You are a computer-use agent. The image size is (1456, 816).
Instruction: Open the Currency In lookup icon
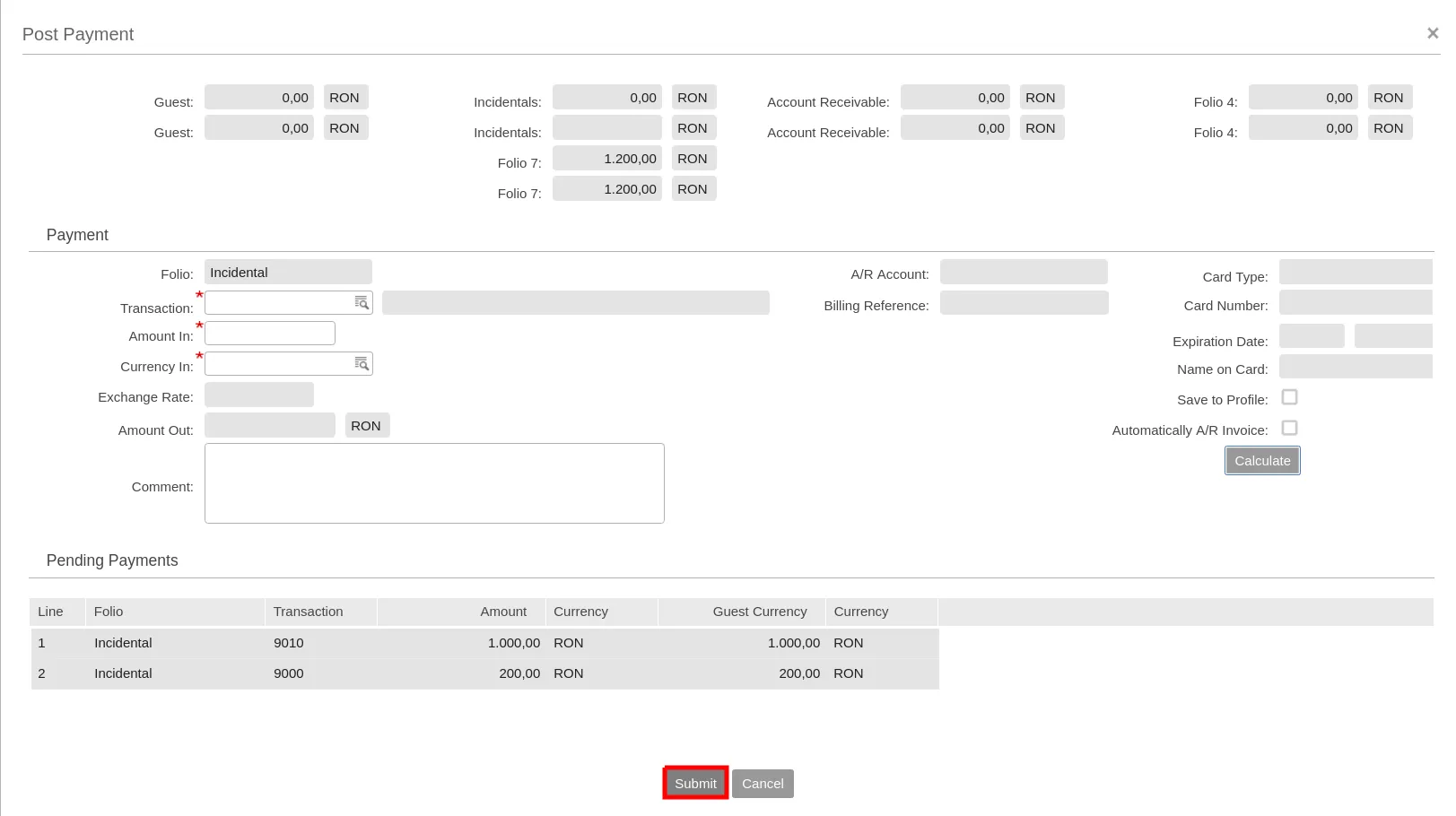pyautogui.click(x=362, y=364)
